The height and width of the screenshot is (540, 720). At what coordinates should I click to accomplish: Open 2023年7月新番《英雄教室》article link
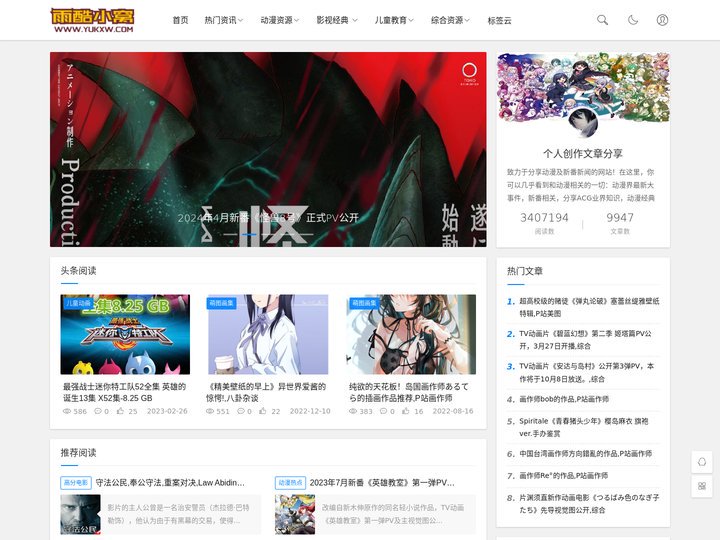pyautogui.click(x=382, y=483)
